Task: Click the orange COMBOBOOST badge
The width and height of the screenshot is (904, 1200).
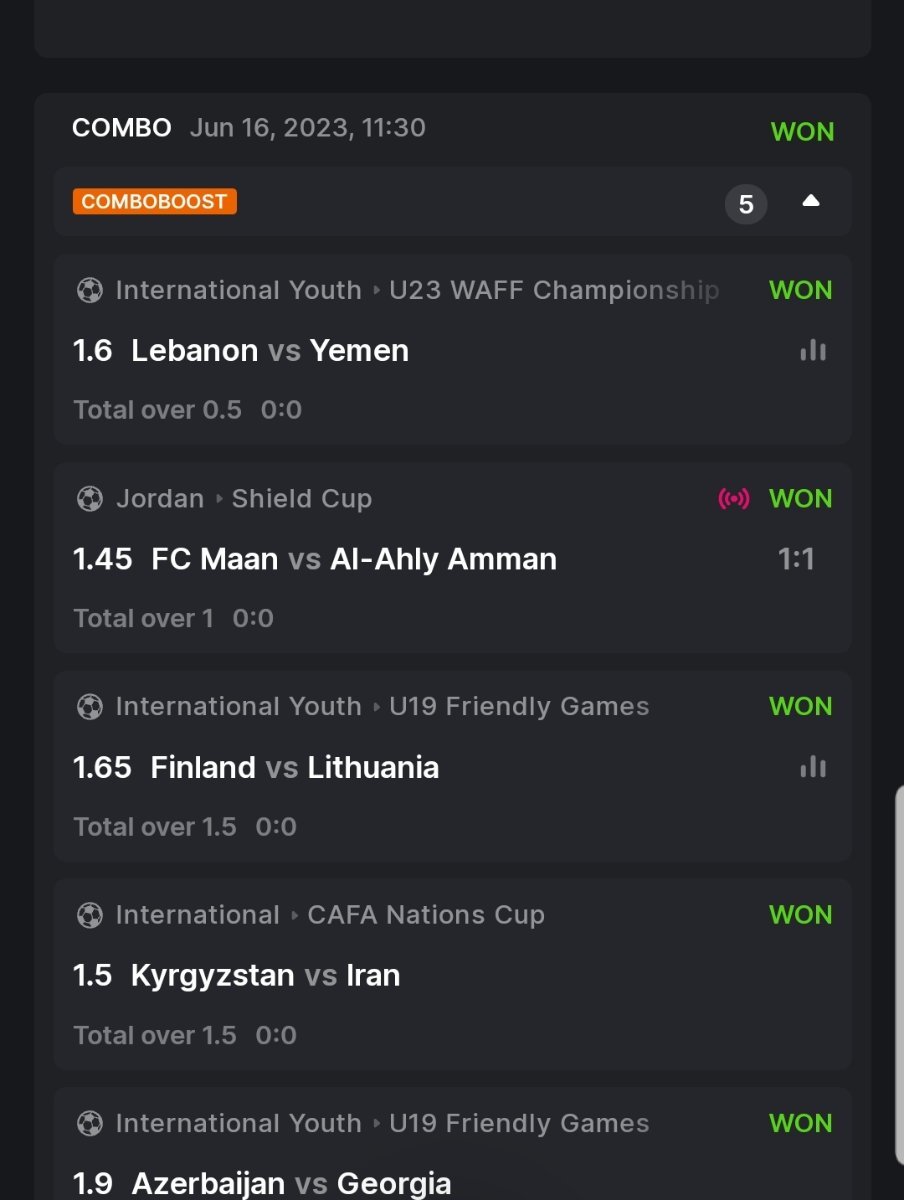Action: point(154,201)
